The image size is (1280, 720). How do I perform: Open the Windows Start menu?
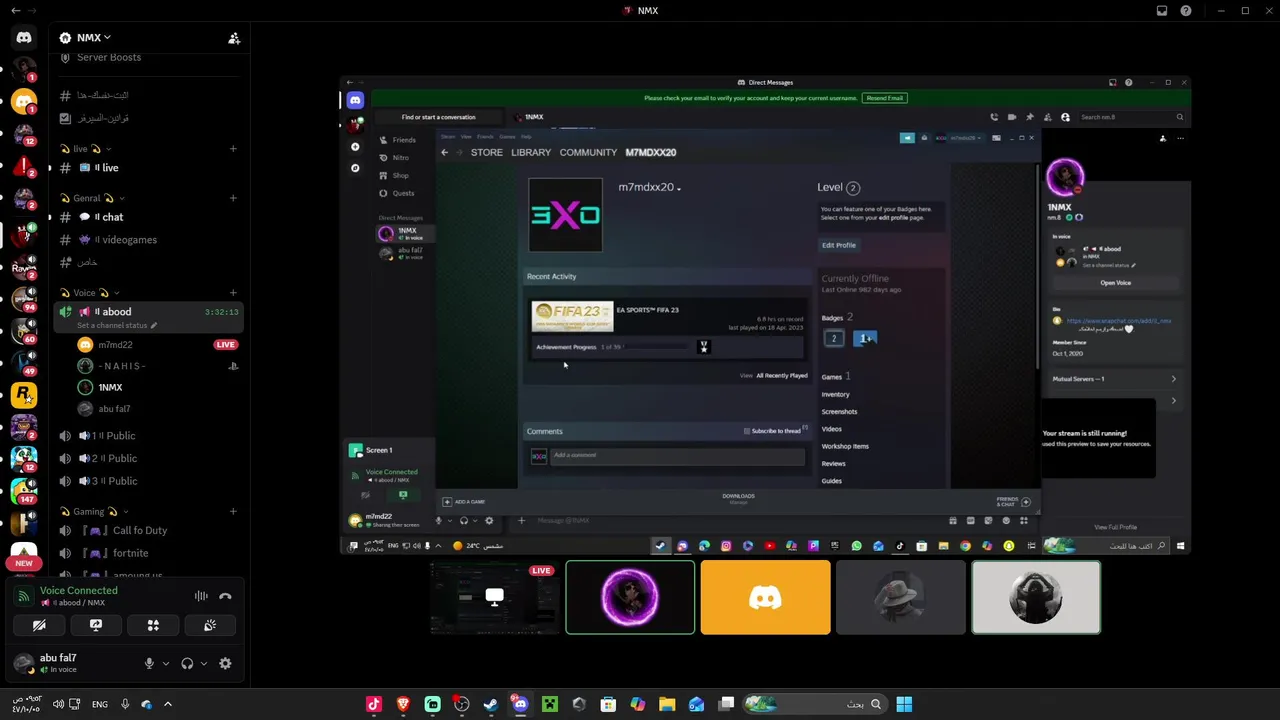(904, 704)
